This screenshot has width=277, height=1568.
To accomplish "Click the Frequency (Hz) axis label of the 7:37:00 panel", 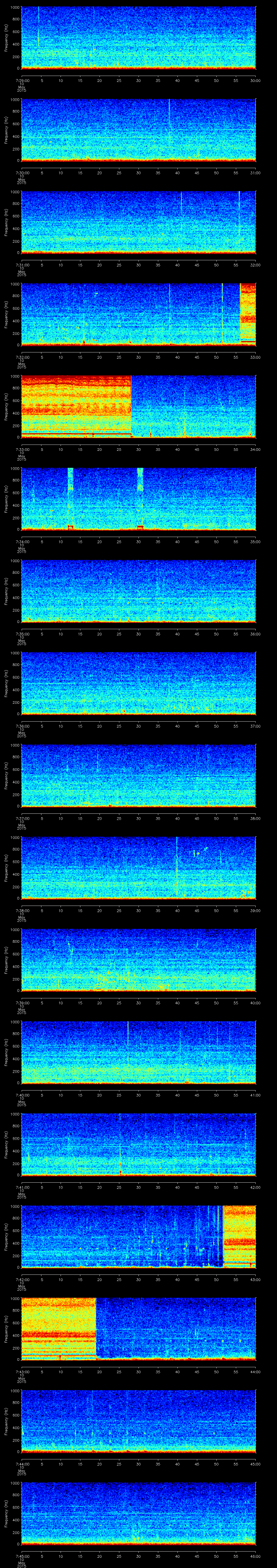I will tap(6, 775).
